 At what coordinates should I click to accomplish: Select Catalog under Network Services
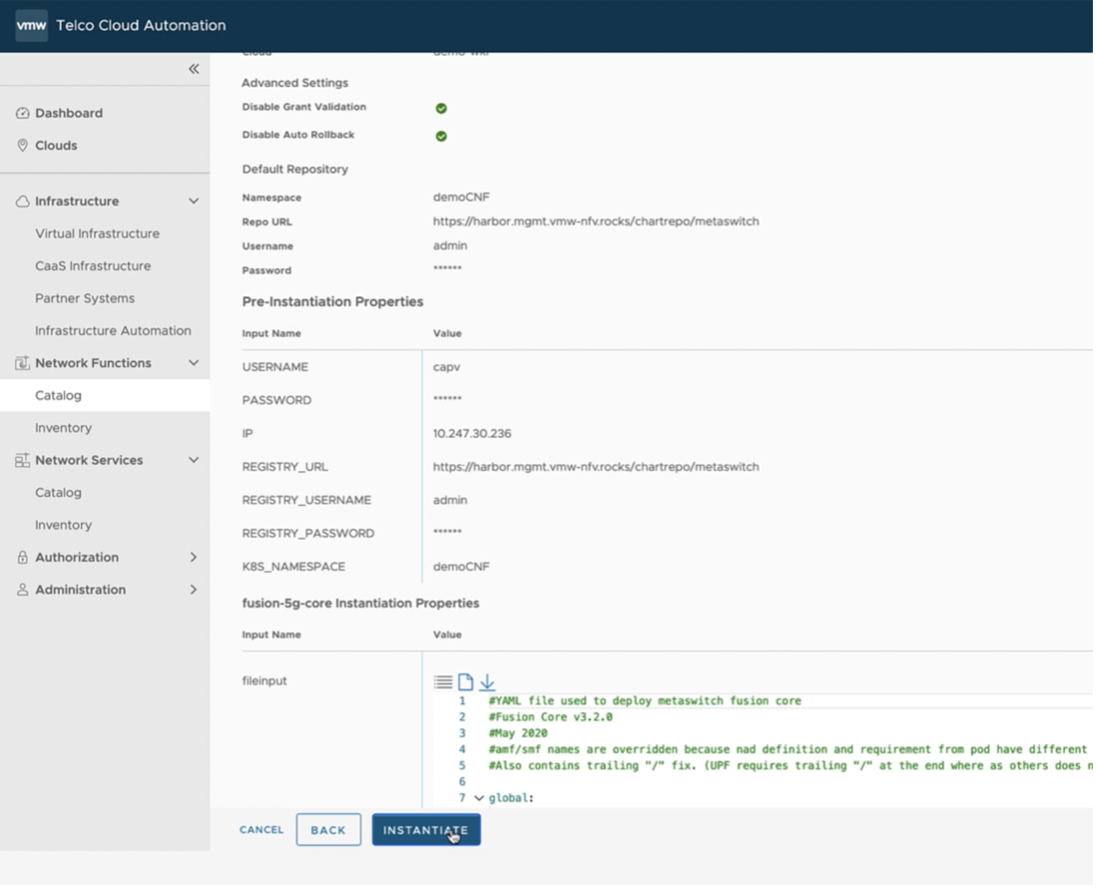(58, 493)
